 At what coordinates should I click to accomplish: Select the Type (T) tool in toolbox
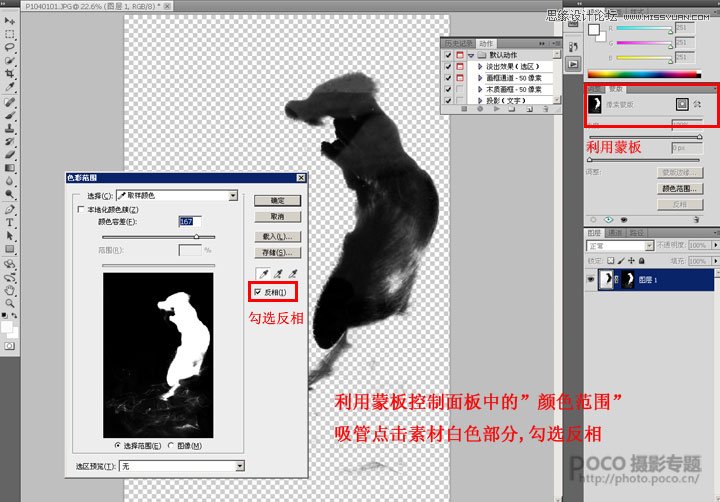[x=10, y=222]
